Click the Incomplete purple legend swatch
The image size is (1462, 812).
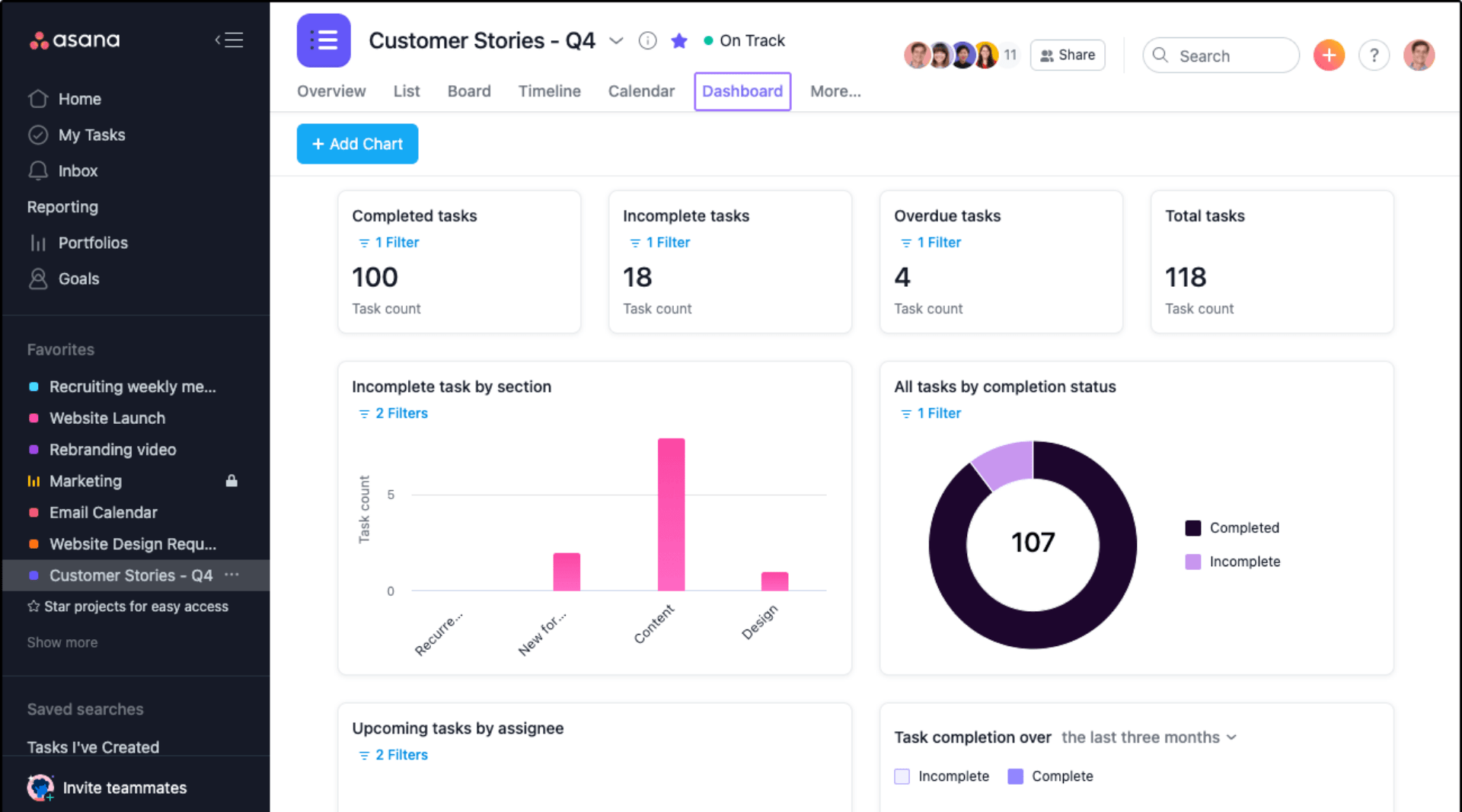(1192, 562)
